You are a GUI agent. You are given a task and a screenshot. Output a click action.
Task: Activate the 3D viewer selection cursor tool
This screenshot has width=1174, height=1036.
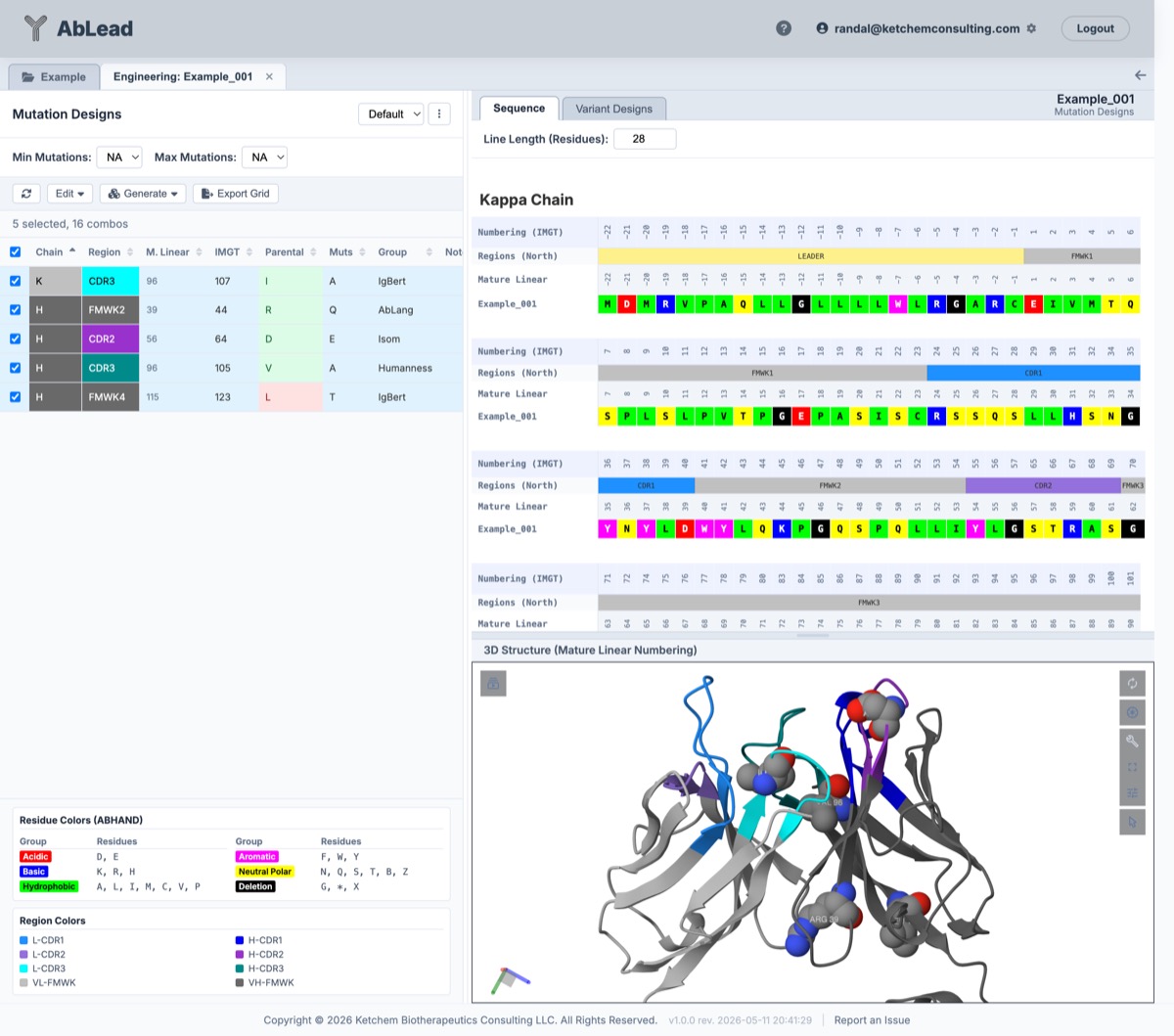[x=1132, y=822]
